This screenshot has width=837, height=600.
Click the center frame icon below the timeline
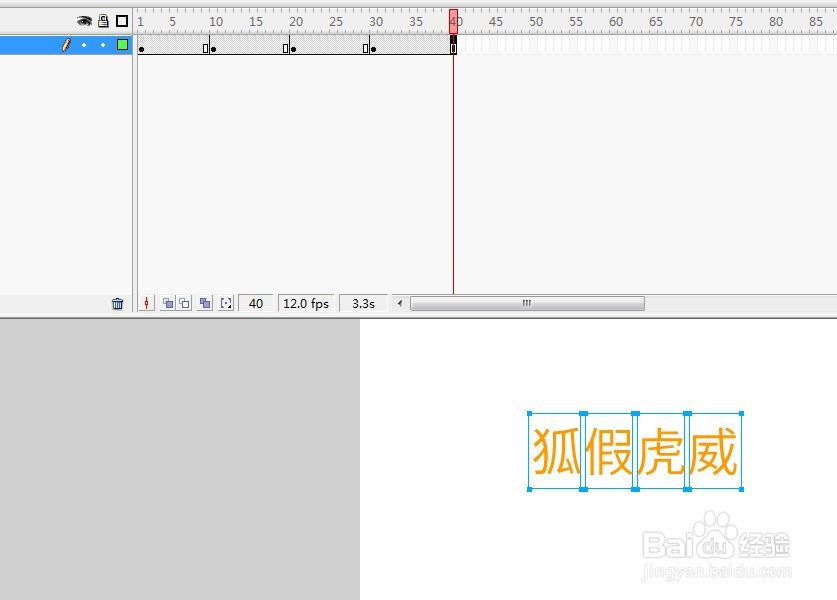coord(147,303)
